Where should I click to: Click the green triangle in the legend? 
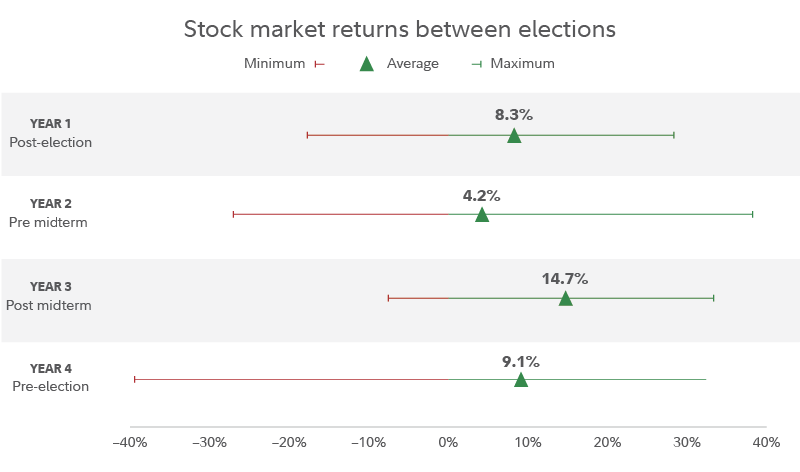(366, 64)
